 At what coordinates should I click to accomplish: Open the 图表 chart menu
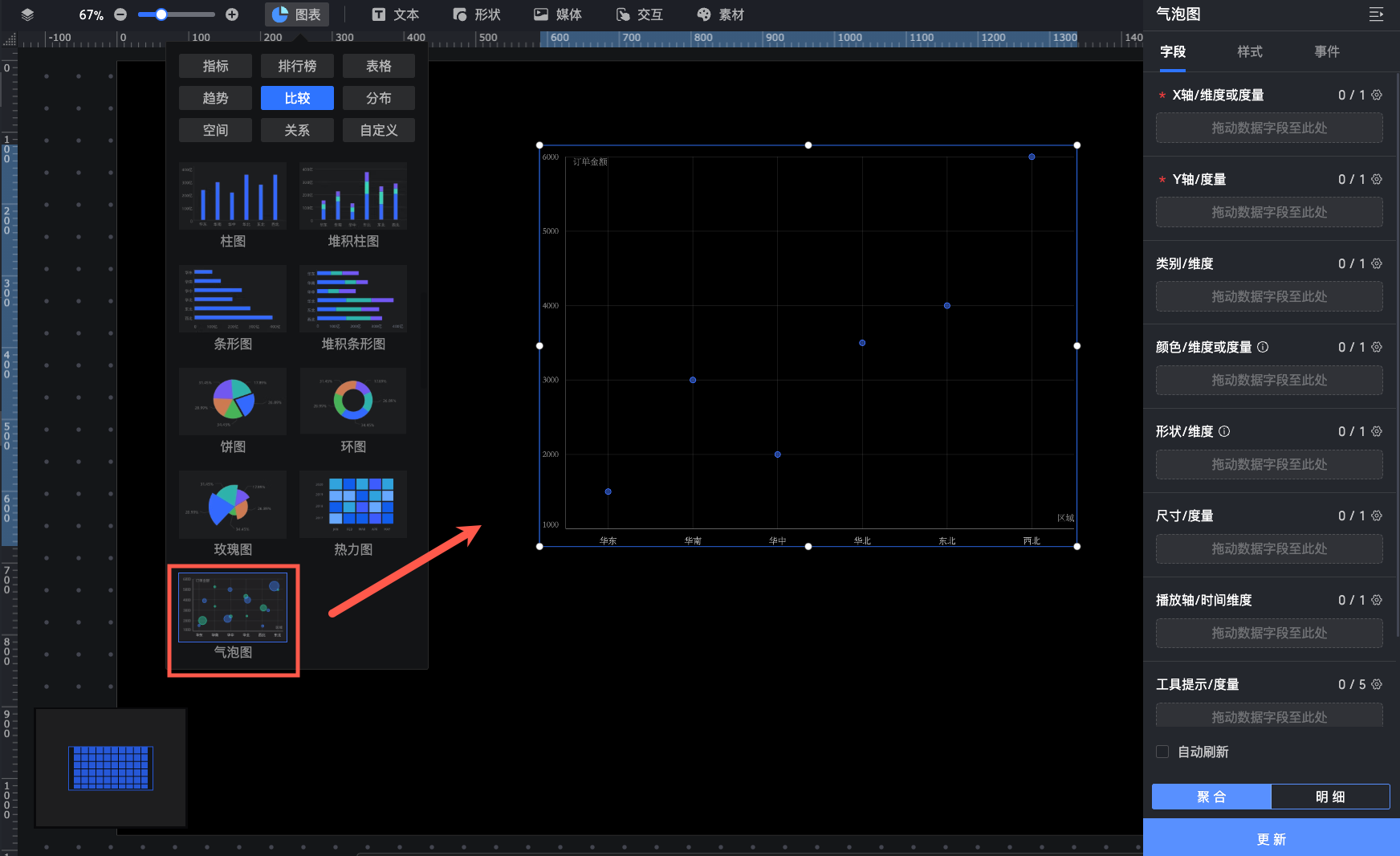pyautogui.click(x=297, y=14)
